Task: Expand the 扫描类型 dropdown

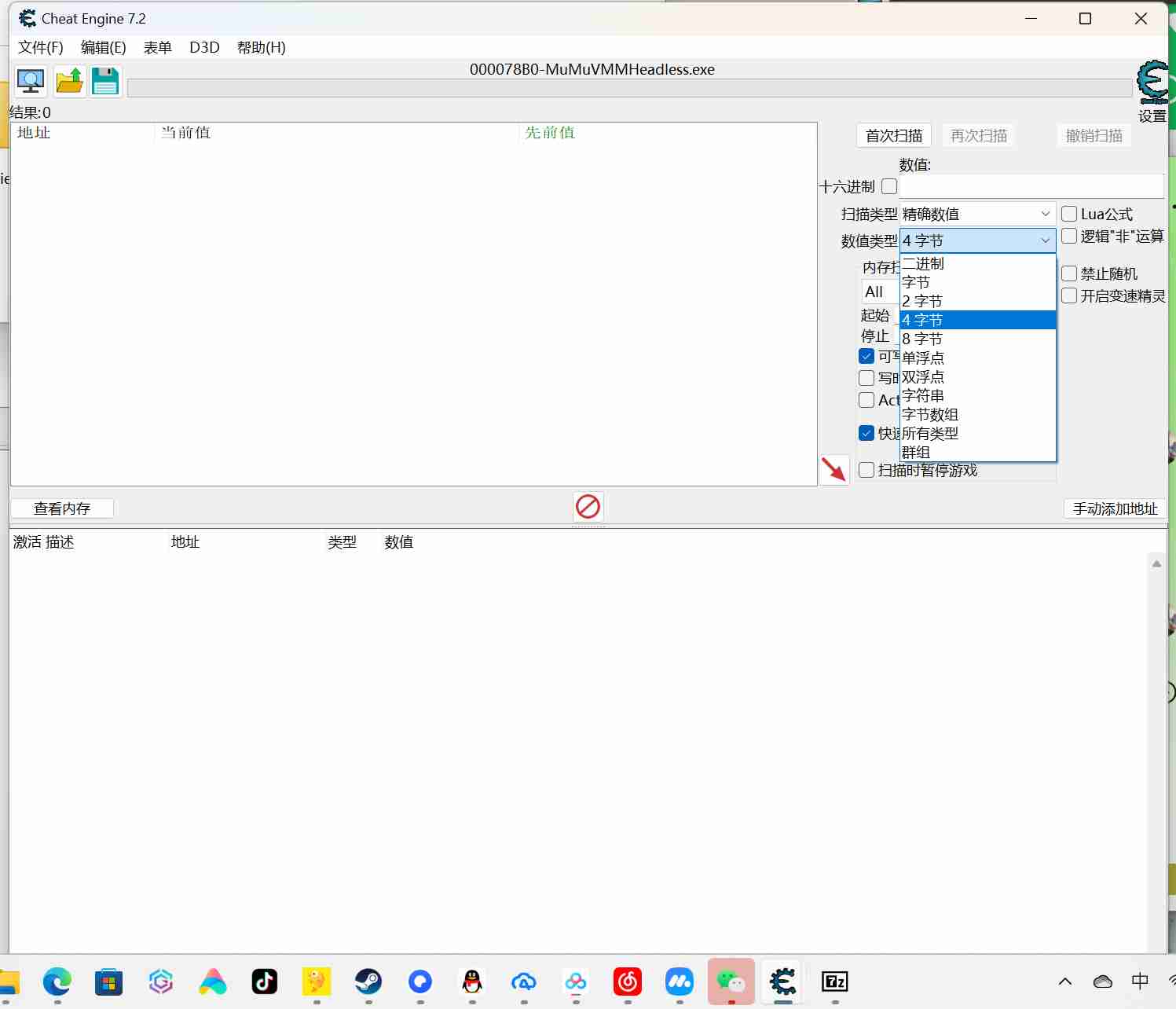Action: 977,214
